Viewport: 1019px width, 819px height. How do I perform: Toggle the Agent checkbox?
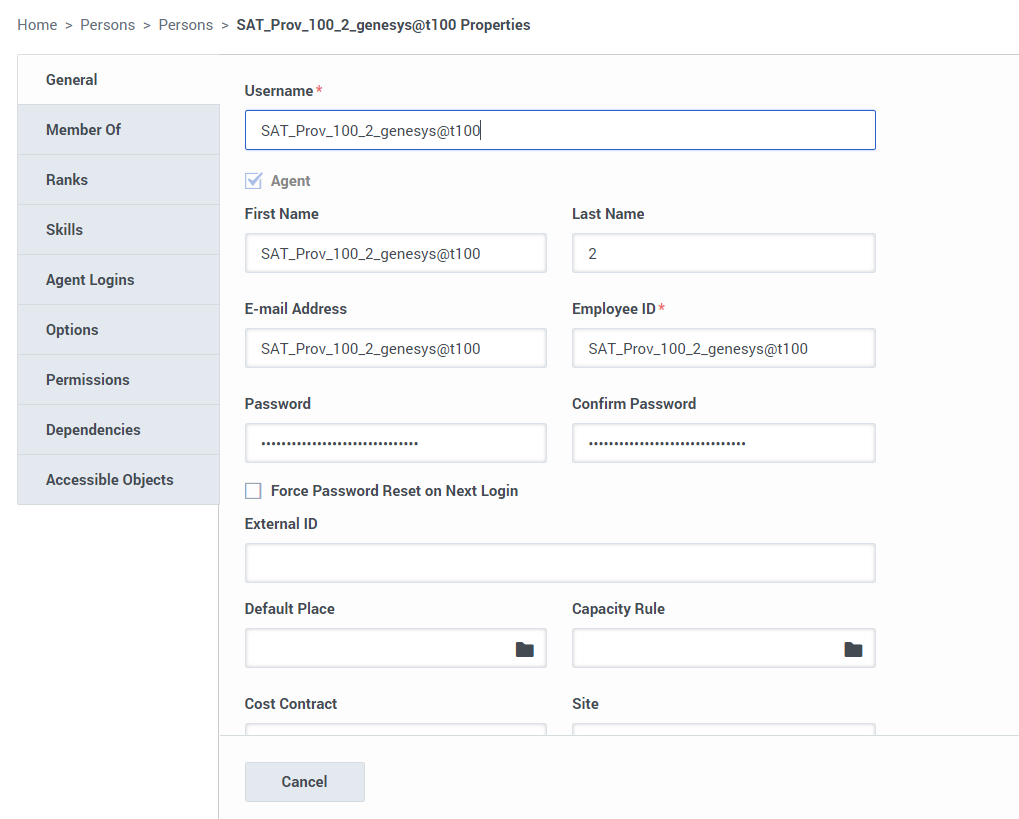click(253, 181)
